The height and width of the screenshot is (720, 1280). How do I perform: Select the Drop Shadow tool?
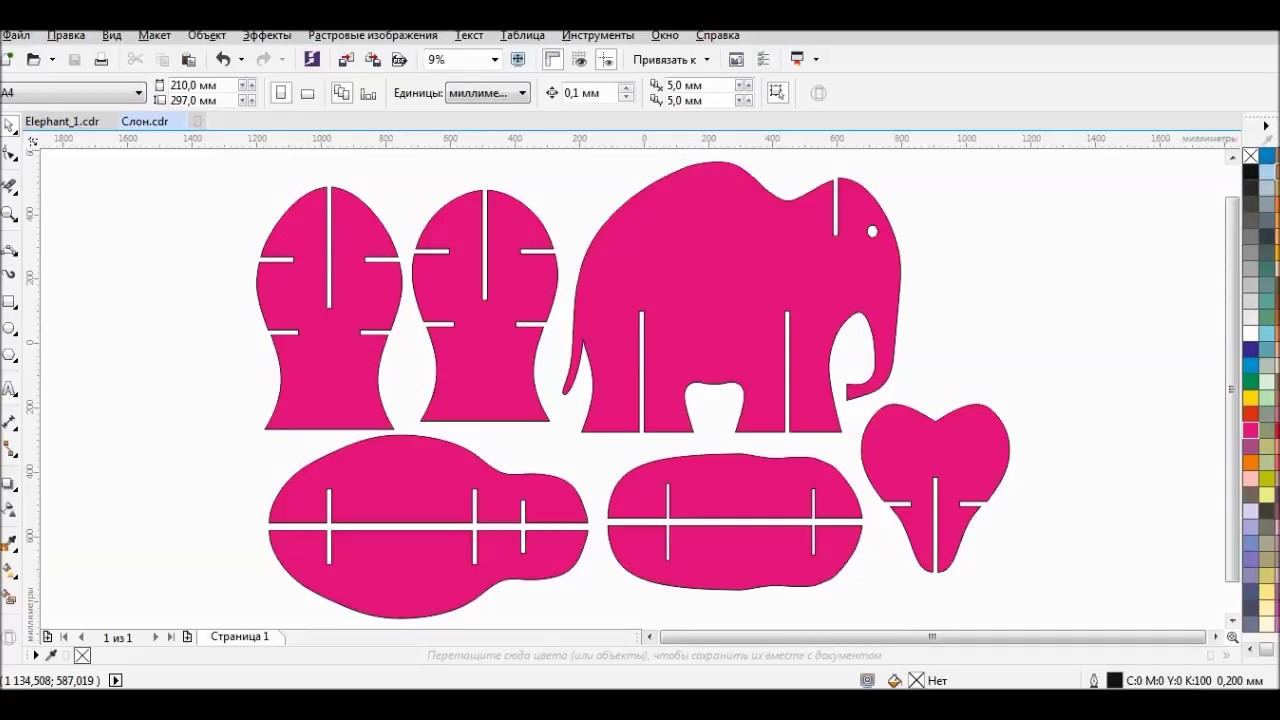[x=10, y=484]
